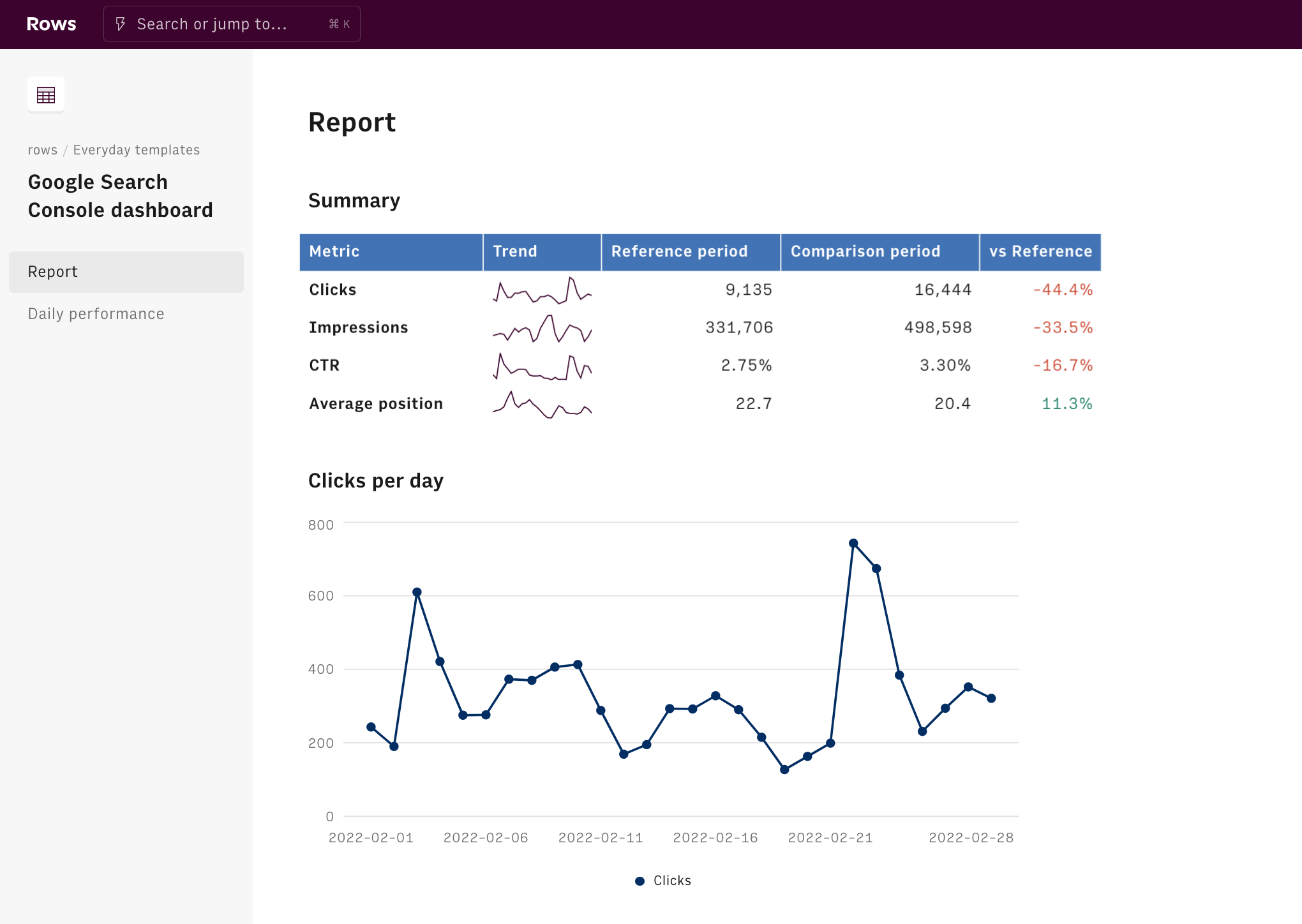This screenshot has height=924, width=1302.
Task: Click the vs Reference column header
Action: pos(1039,251)
